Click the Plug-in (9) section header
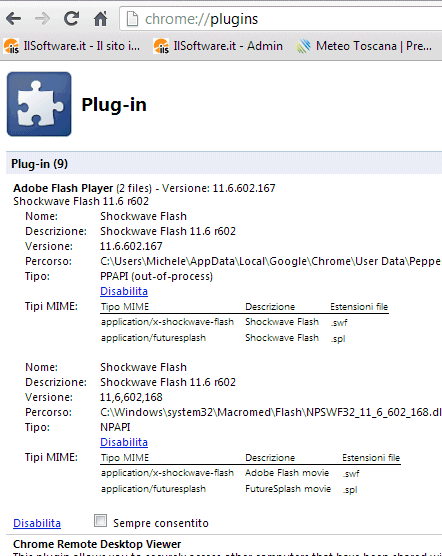This screenshot has height=556, width=442. (224, 163)
